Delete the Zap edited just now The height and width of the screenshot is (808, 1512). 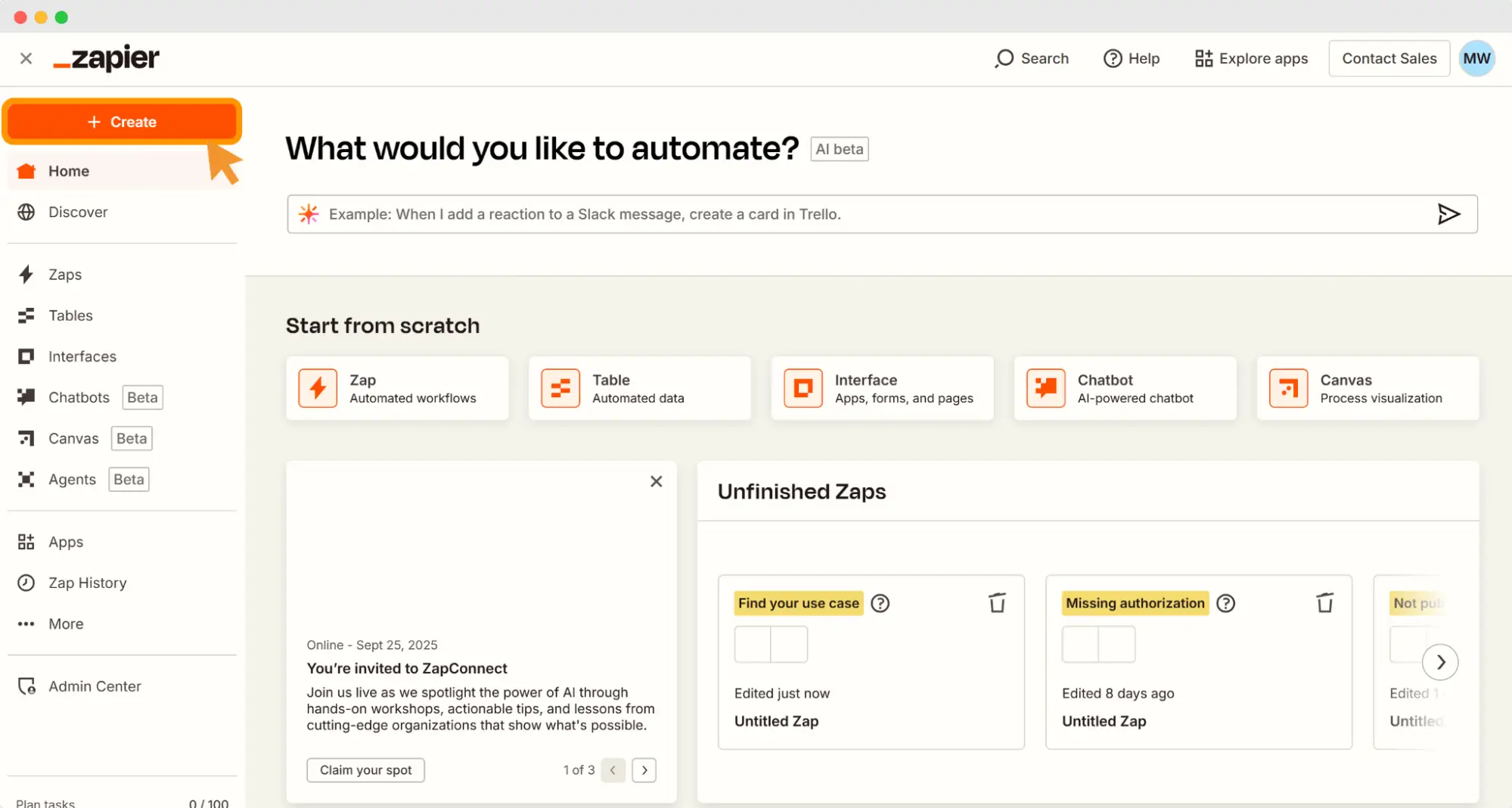click(x=997, y=603)
